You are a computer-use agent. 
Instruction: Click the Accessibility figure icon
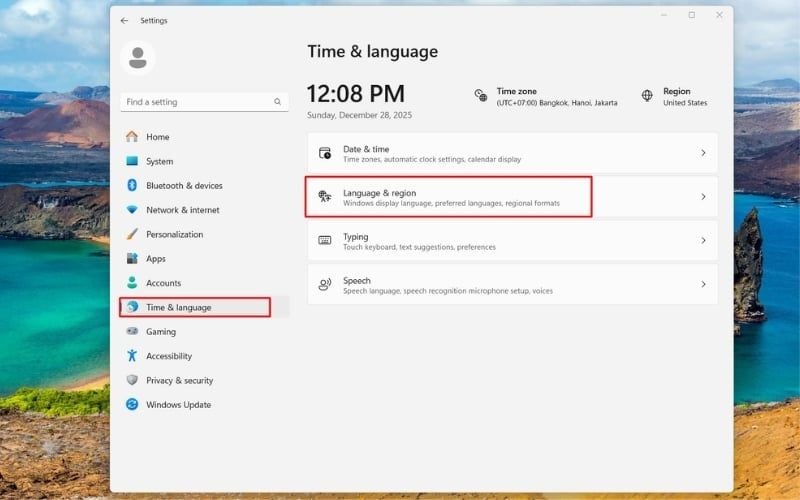click(x=132, y=356)
